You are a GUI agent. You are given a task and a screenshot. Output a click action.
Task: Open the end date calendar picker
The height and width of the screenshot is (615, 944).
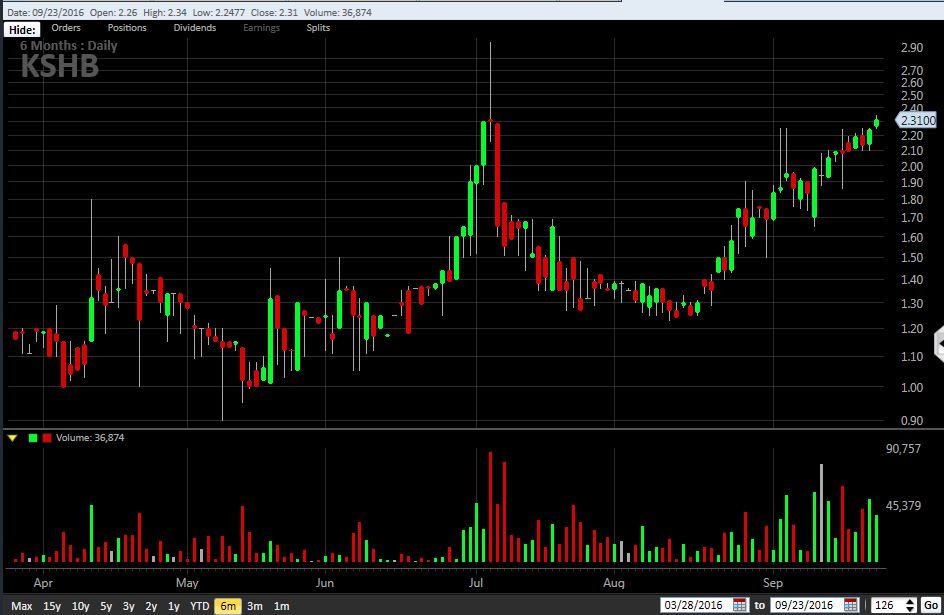click(851, 605)
